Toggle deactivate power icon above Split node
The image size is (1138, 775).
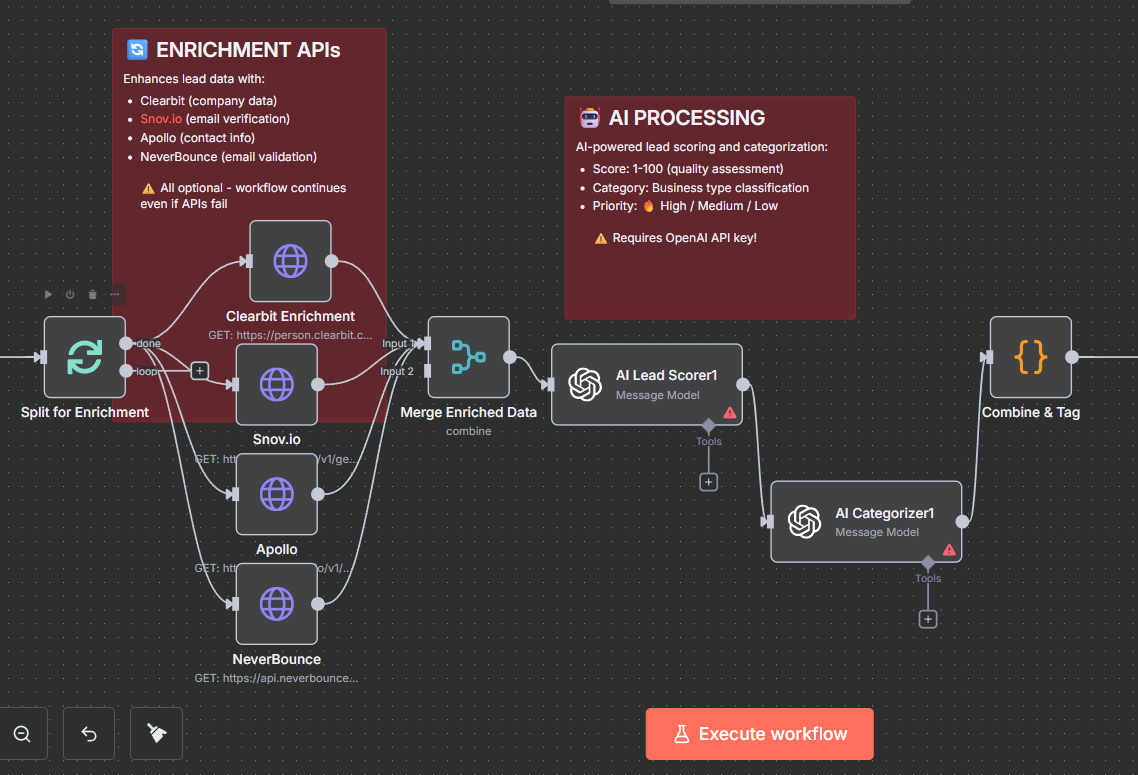(70, 295)
